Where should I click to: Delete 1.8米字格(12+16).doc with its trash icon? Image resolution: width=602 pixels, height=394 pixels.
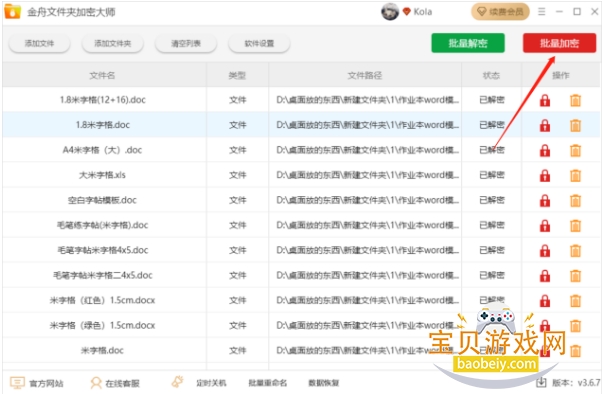click(575, 100)
